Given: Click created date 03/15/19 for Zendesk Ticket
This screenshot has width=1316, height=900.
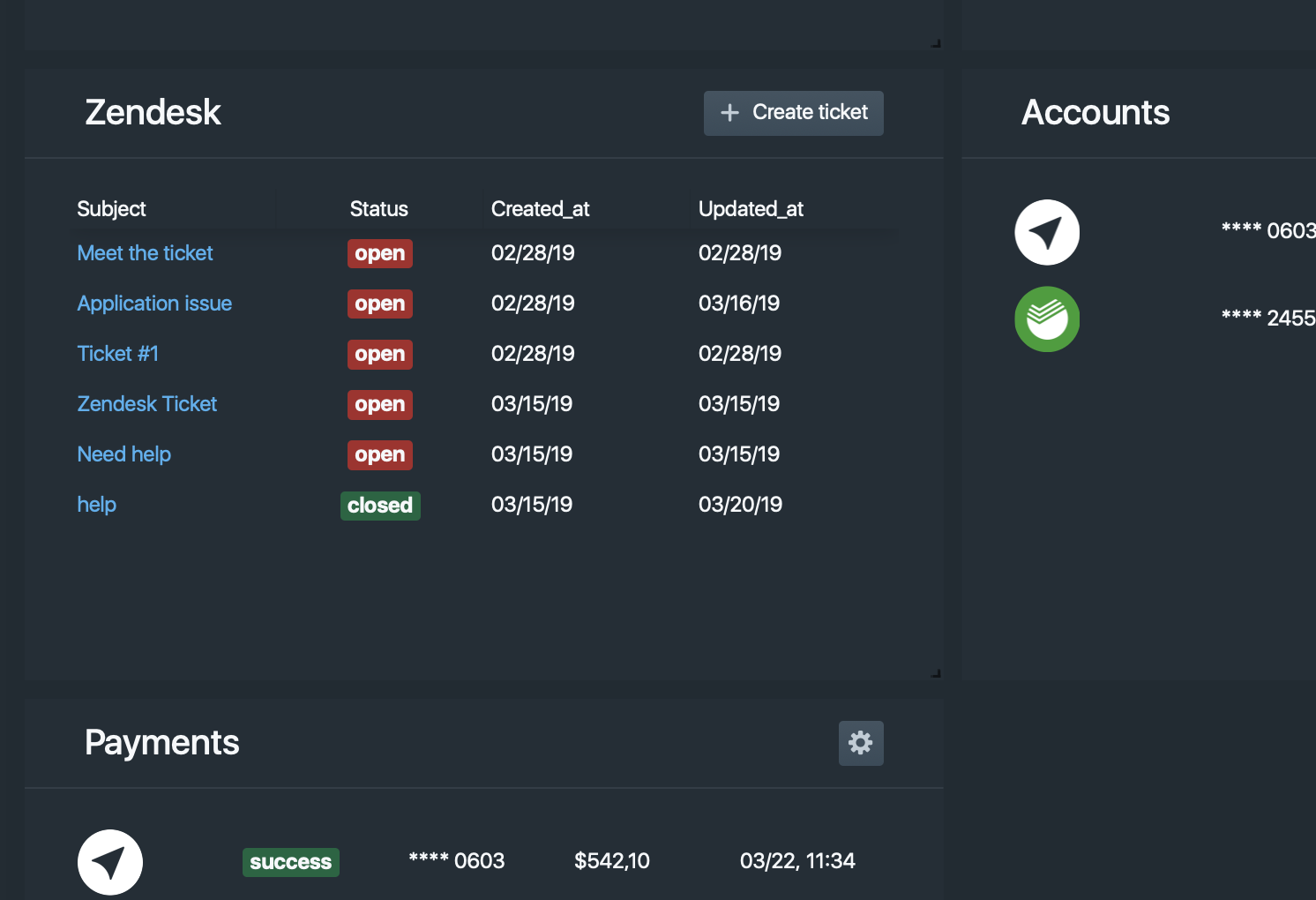Looking at the screenshot, I should [532, 404].
